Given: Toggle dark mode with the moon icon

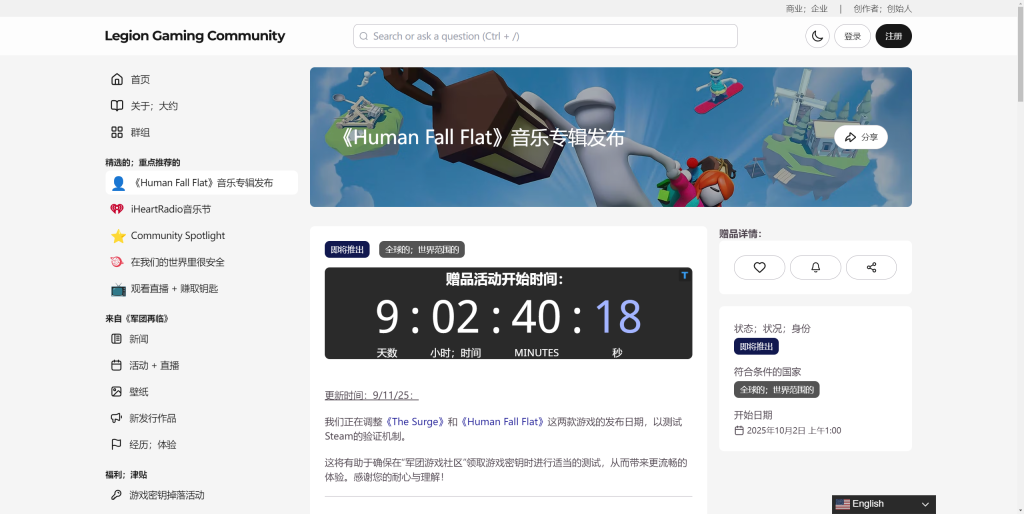Looking at the screenshot, I should coord(817,36).
